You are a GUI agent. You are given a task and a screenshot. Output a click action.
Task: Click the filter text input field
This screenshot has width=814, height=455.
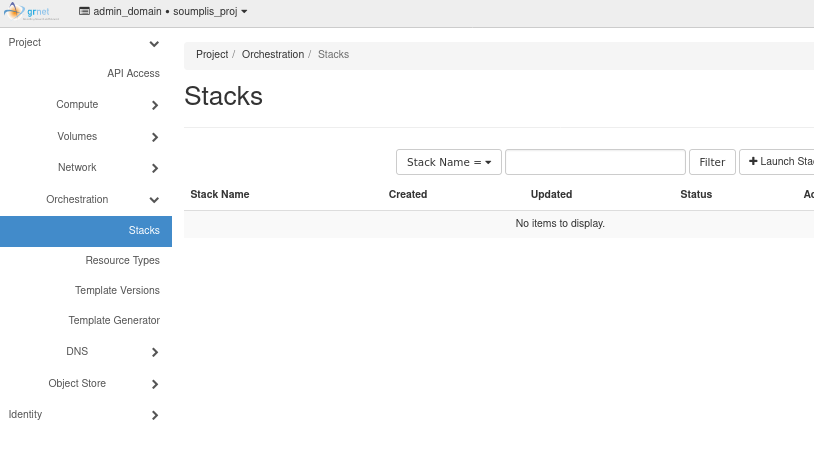coord(595,162)
